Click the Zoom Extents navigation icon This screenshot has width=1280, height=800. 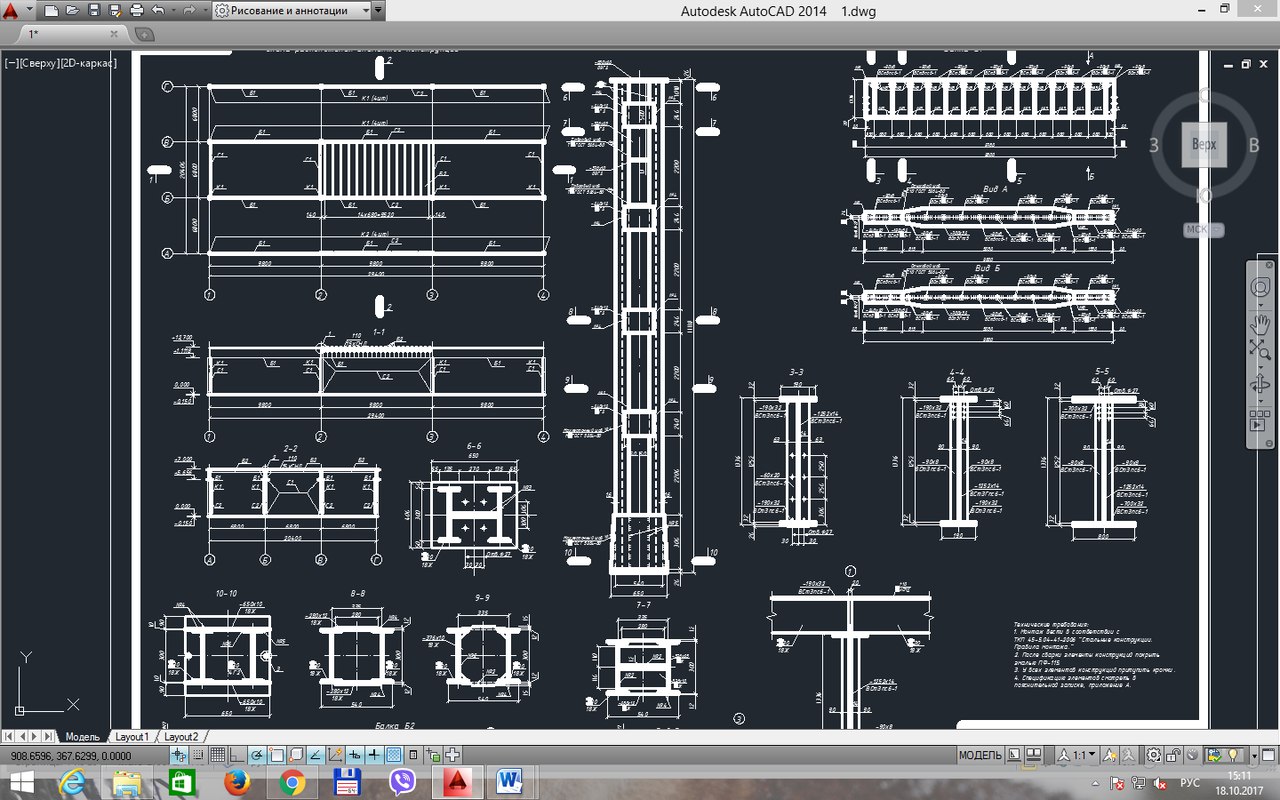click(x=1260, y=348)
